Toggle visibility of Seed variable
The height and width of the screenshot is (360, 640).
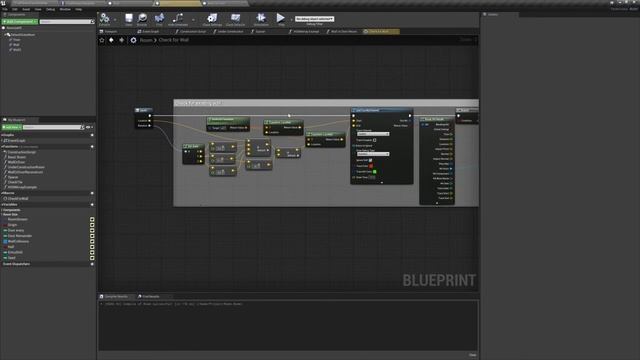coord(92,258)
